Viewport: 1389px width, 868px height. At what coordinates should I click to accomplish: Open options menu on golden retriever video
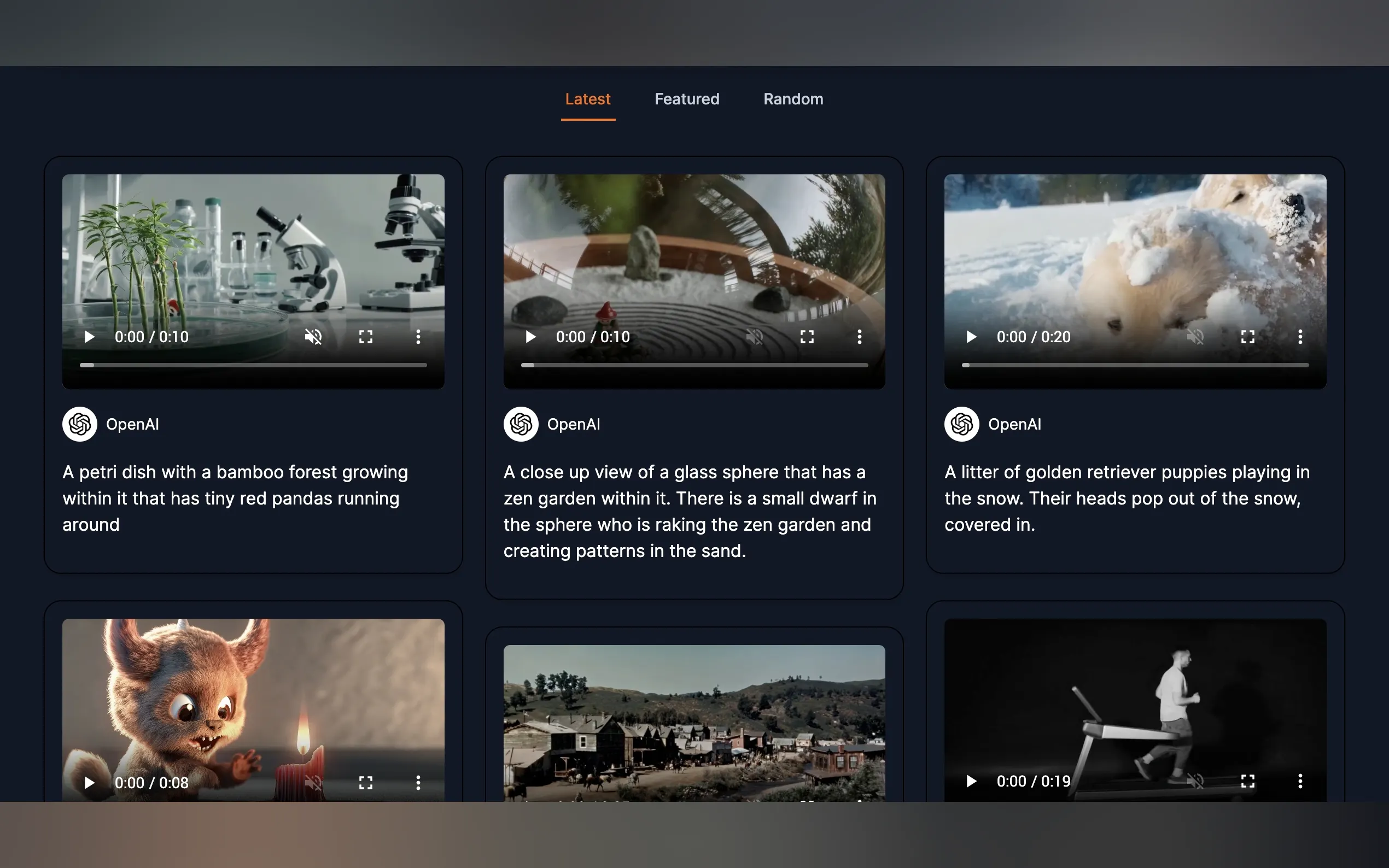[x=1300, y=337]
